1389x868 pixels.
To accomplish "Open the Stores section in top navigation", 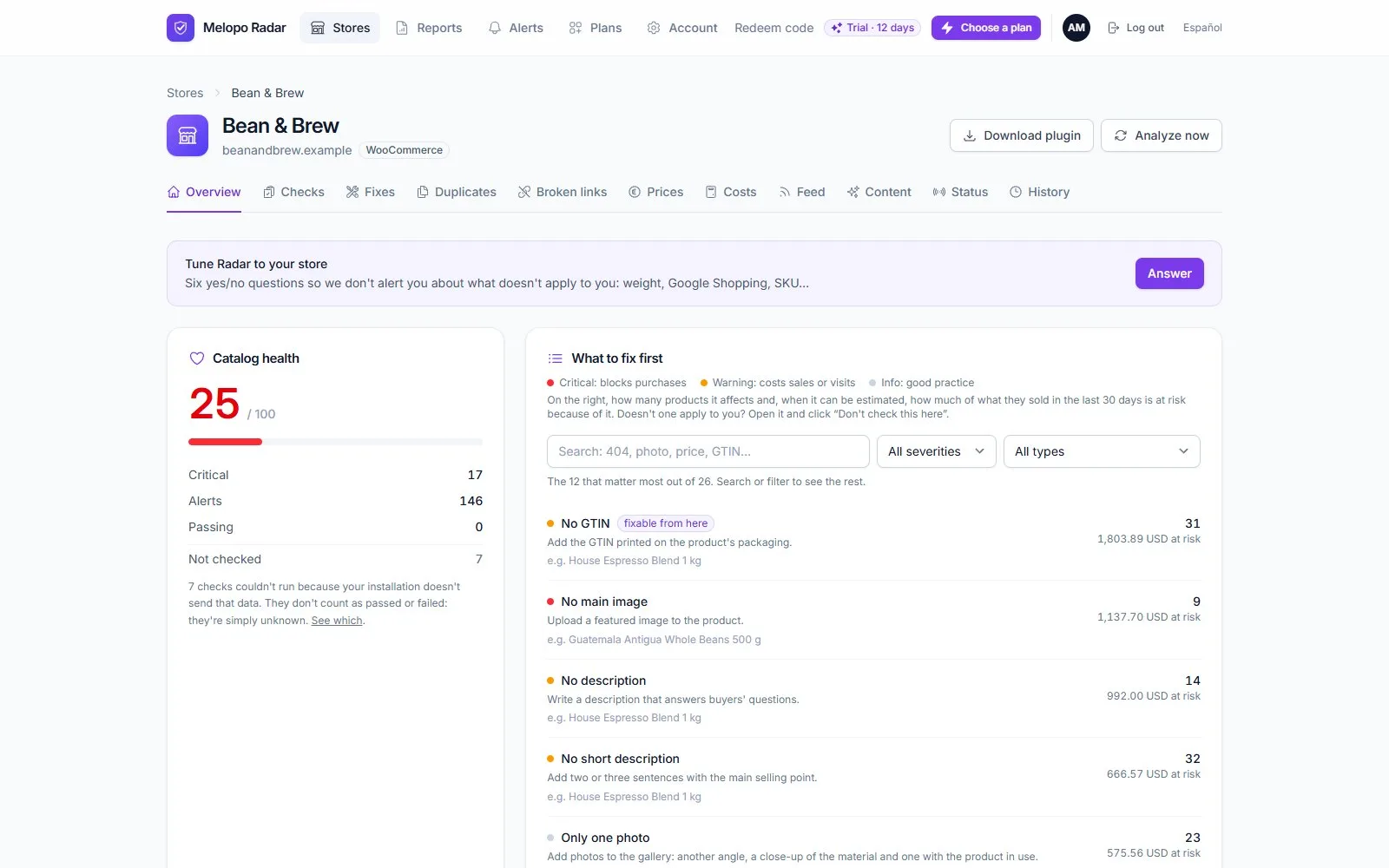I will [x=340, y=28].
